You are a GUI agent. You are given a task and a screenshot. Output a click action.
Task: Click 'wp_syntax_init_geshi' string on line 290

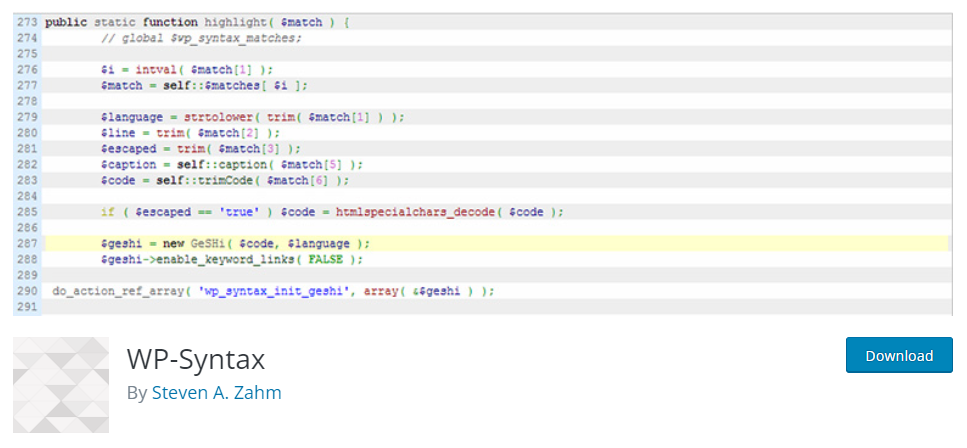click(274, 291)
